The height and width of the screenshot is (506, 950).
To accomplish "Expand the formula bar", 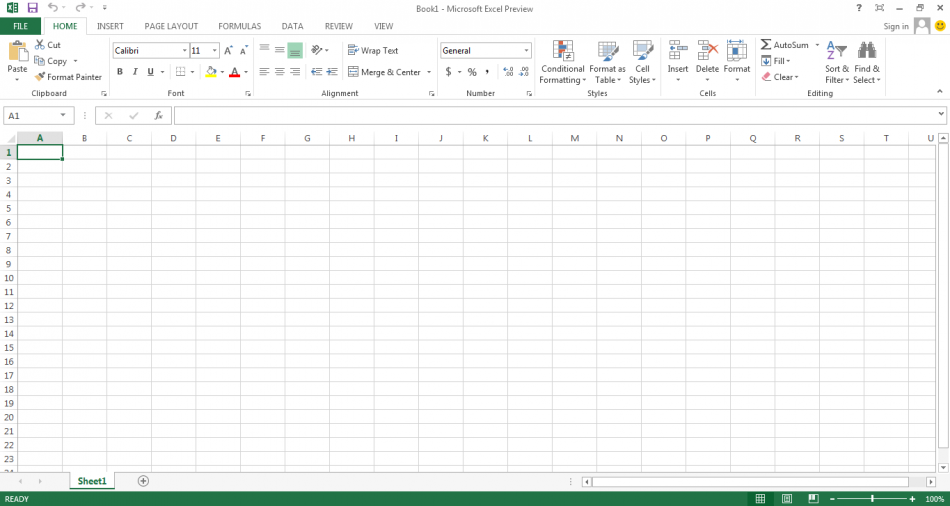I will coord(941,113).
